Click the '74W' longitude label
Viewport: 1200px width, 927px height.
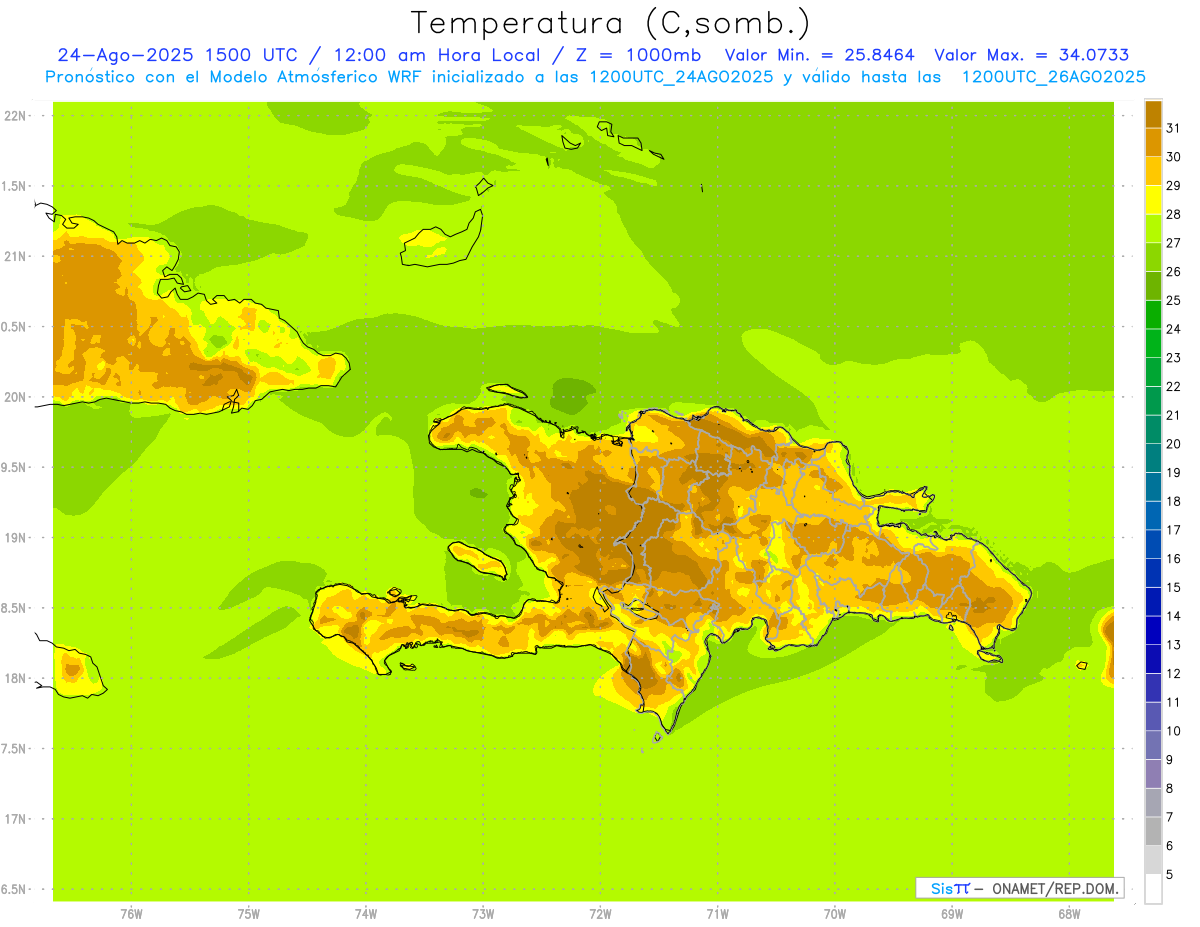pyautogui.click(x=365, y=914)
